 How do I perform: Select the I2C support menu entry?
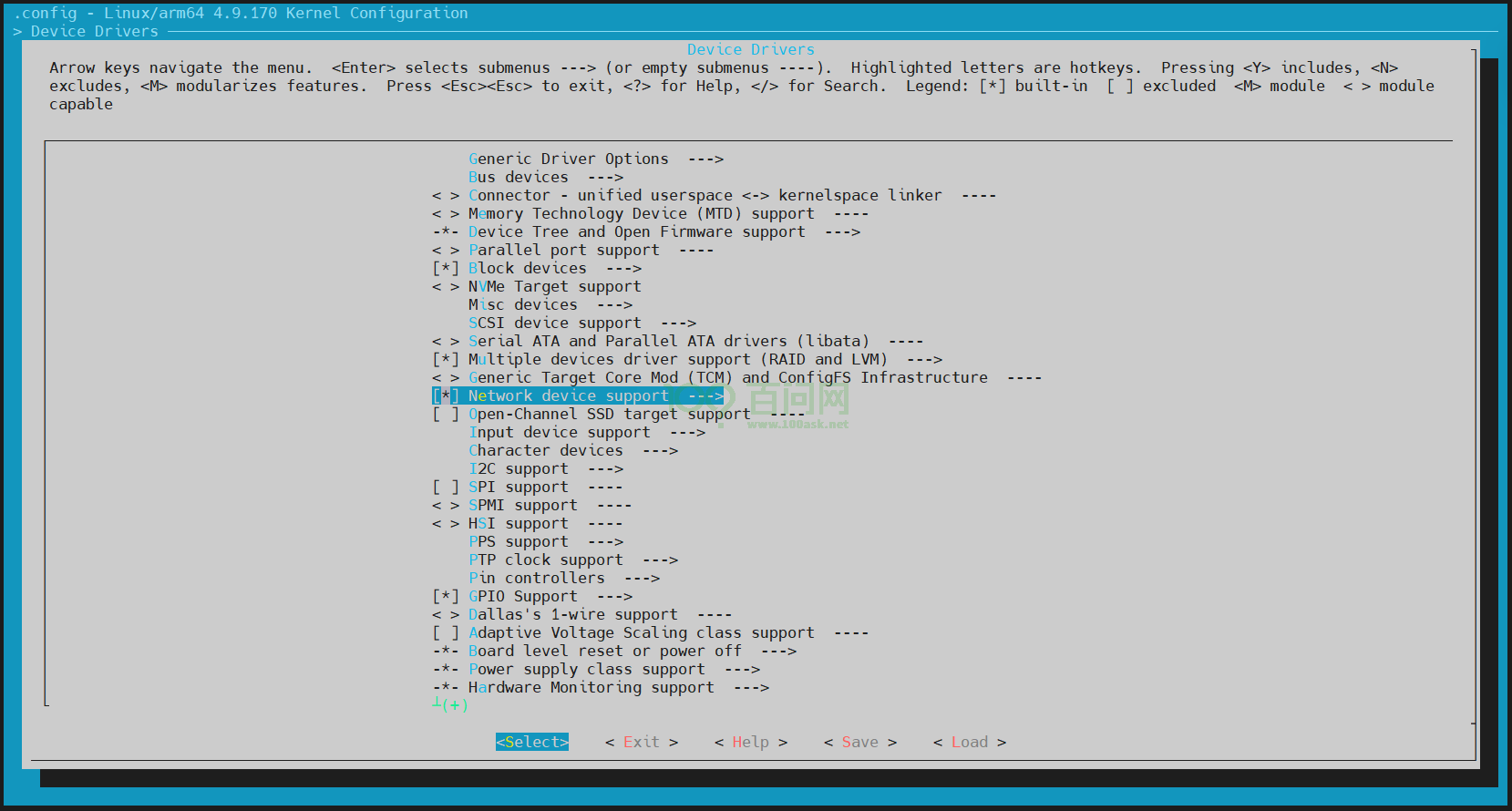518,468
